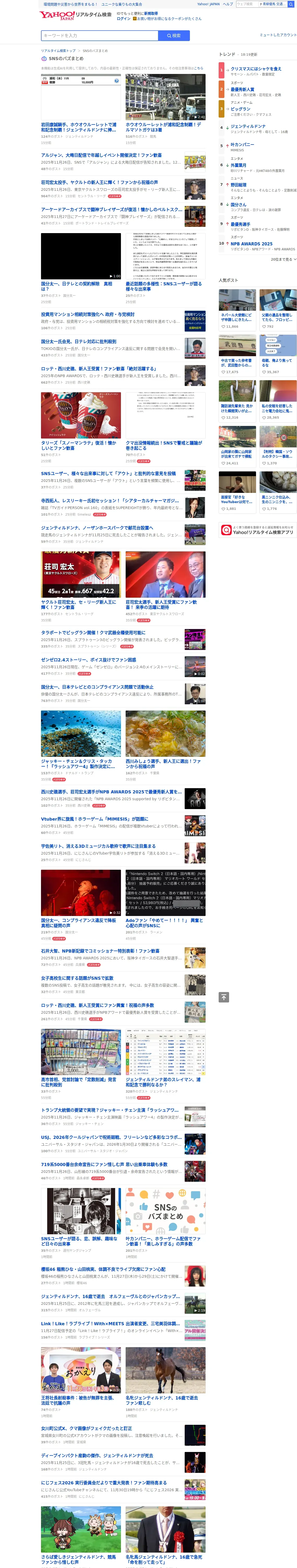The width and height of the screenshot is (297, 1568).
Task: Open article Vtuber界に旋風！ホラーゲーム「MIMESIS」
Action: [94, 819]
